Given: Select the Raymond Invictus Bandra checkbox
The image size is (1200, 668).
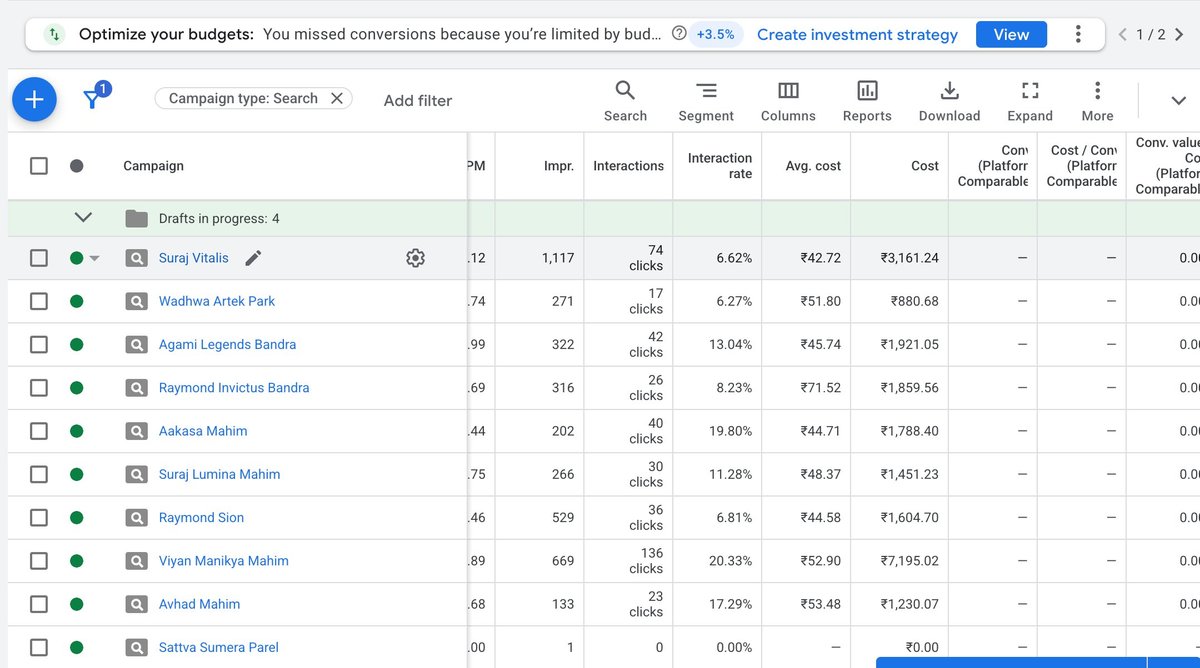Looking at the screenshot, I should [38, 388].
